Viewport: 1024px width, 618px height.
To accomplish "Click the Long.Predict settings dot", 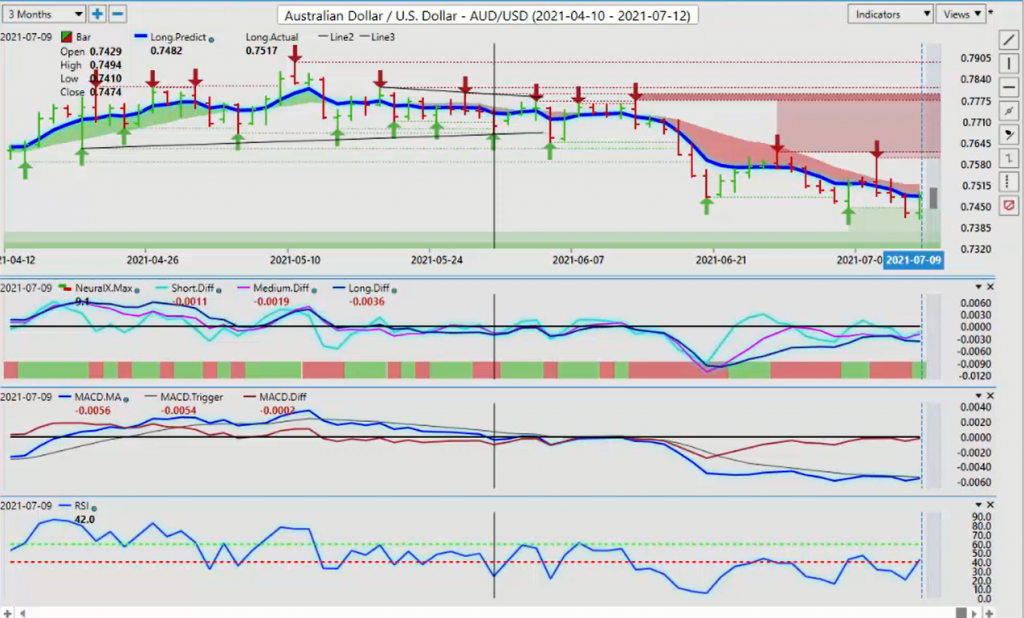I will 211,39.
